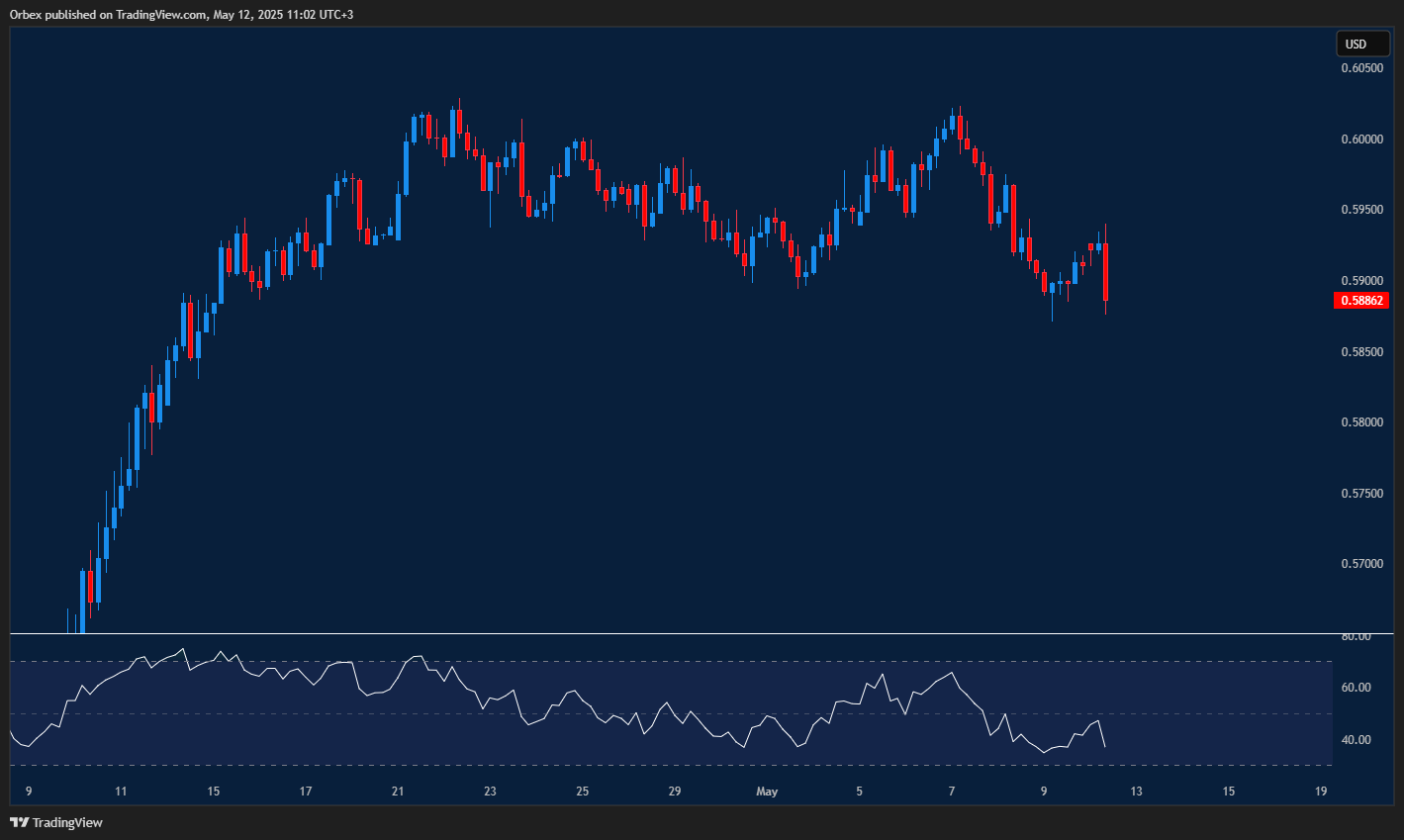Click the 60.00 RSI scale label
This screenshot has width=1404, height=840.
pyautogui.click(x=1356, y=688)
